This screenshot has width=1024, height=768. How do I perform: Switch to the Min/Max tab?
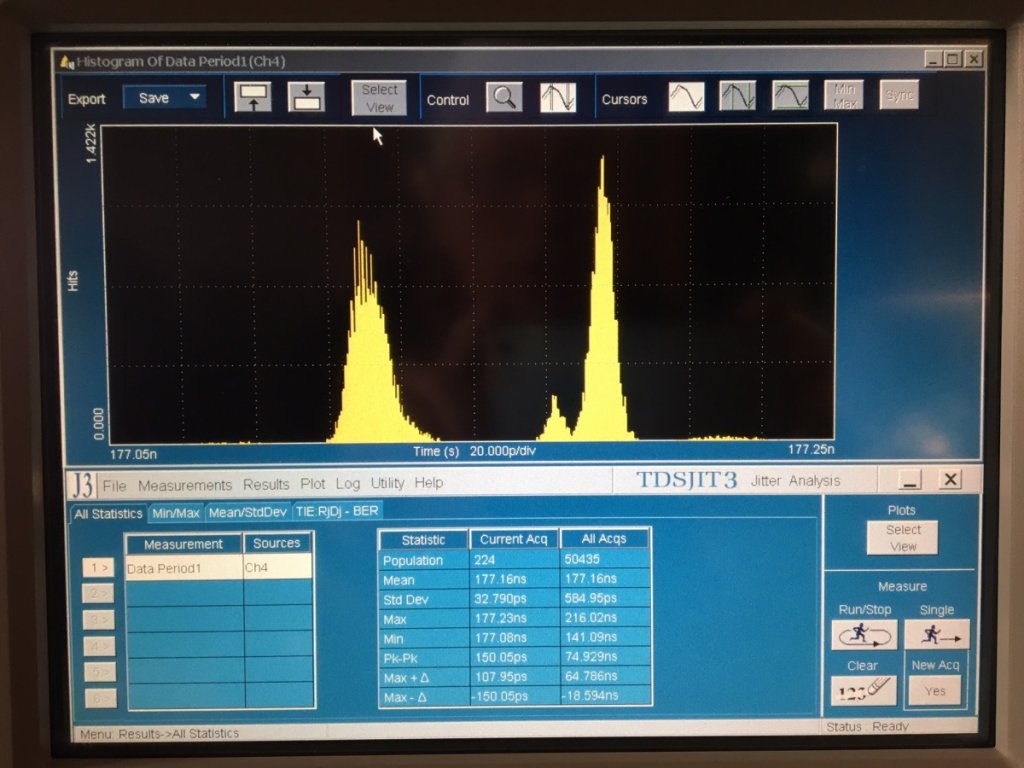176,512
